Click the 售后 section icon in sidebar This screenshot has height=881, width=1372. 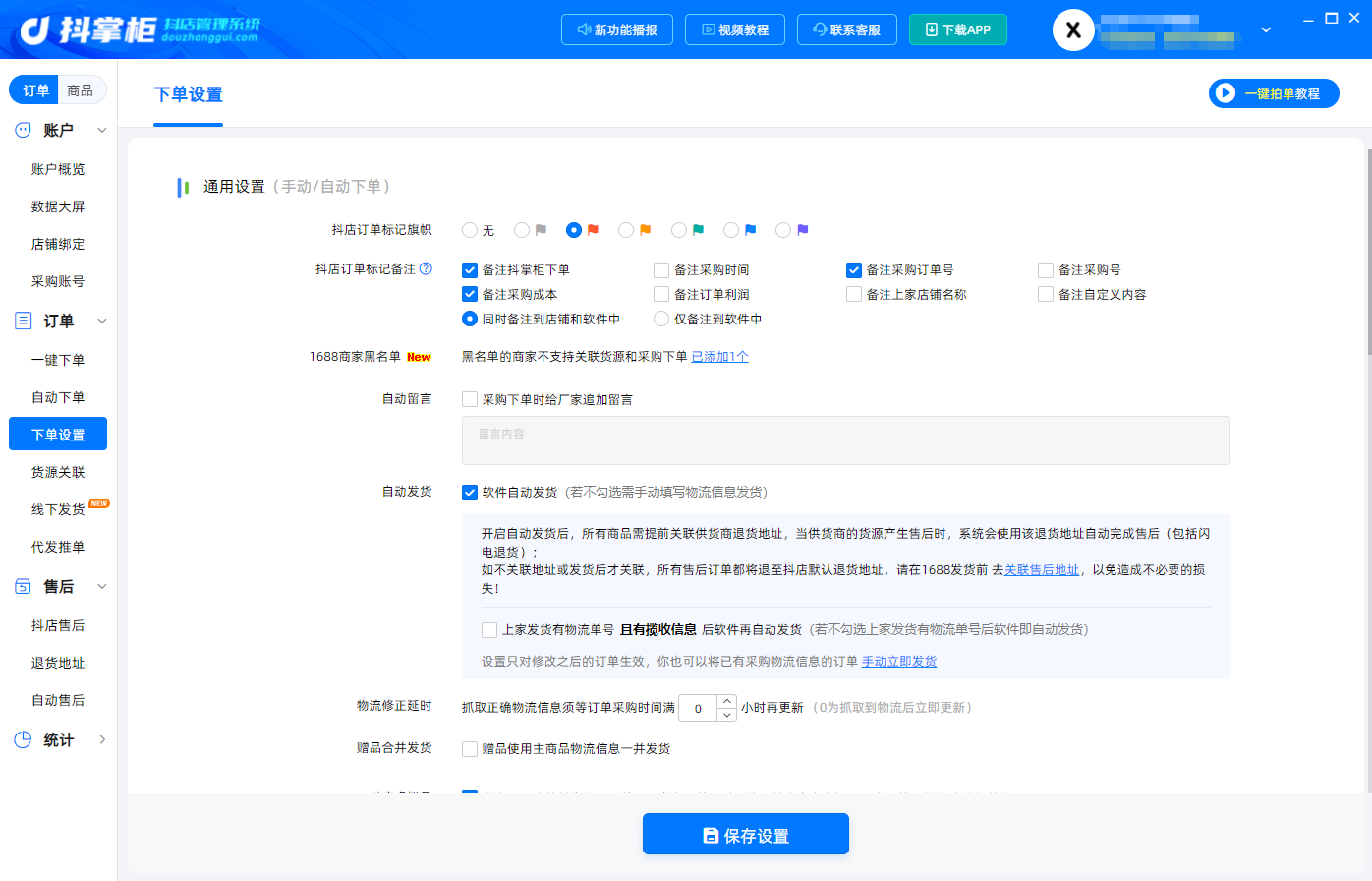(23, 586)
